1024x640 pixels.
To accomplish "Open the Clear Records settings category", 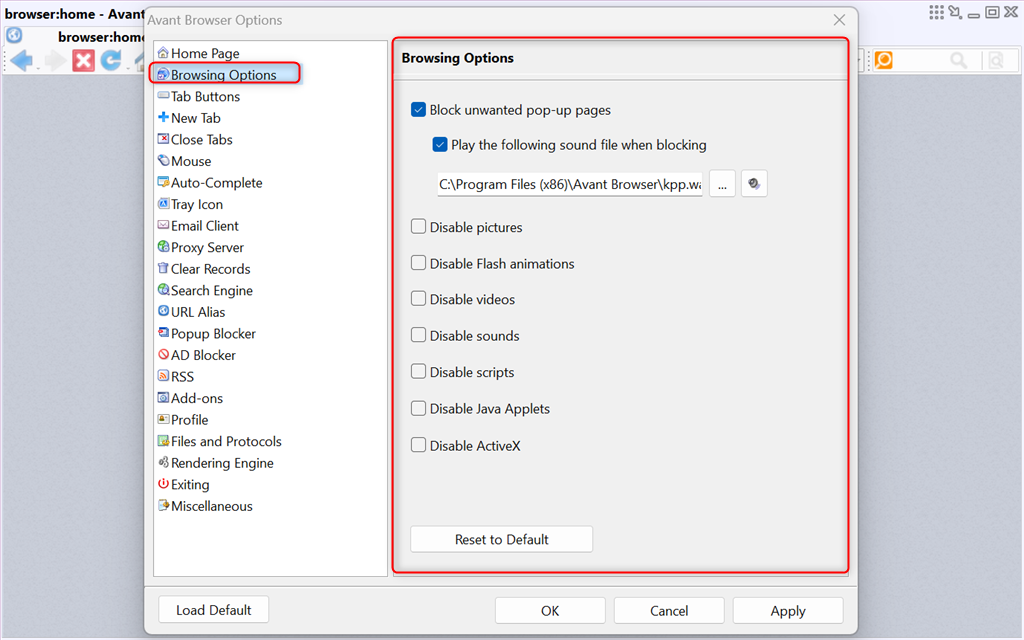I will (x=204, y=269).
